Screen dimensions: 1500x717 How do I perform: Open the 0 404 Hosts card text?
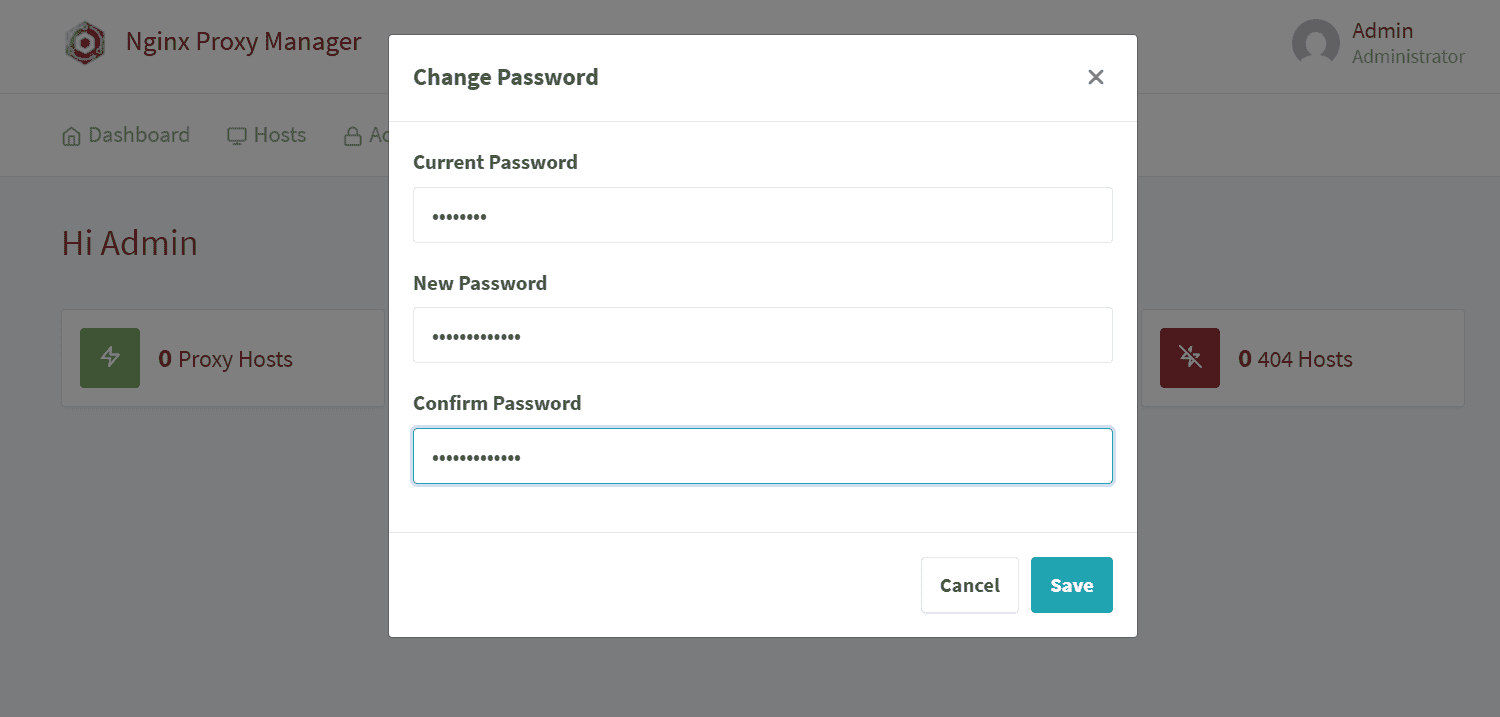pos(1295,359)
